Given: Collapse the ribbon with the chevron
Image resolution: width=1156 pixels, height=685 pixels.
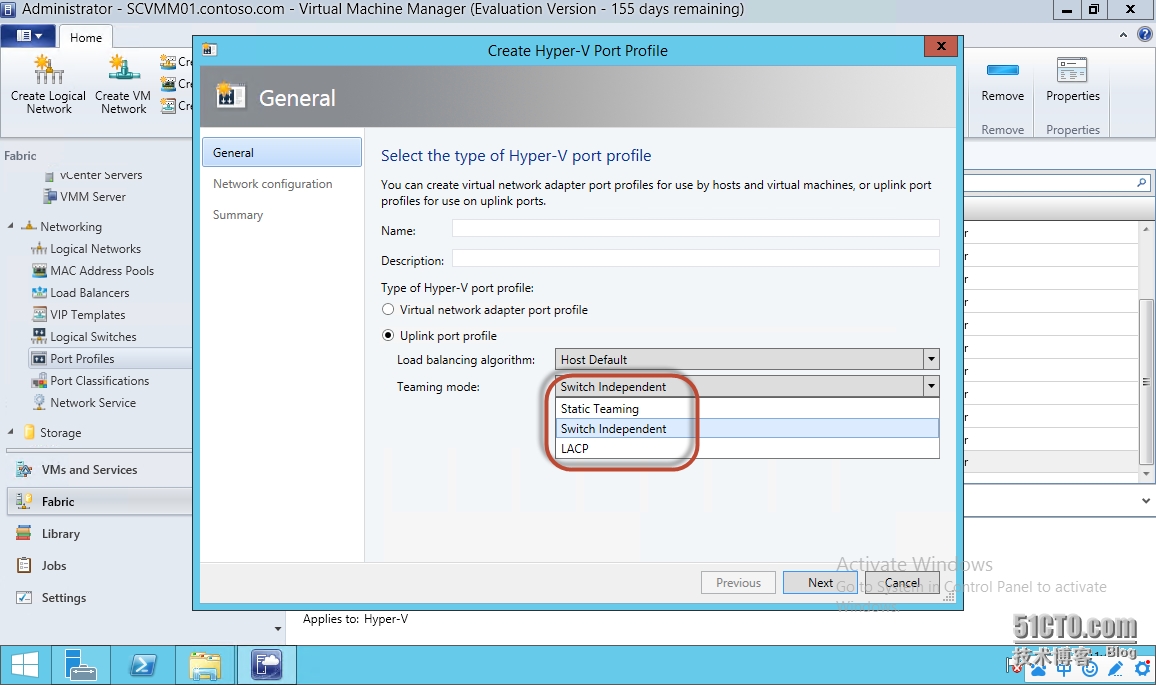Looking at the screenshot, I should pyautogui.click(x=1123, y=35).
